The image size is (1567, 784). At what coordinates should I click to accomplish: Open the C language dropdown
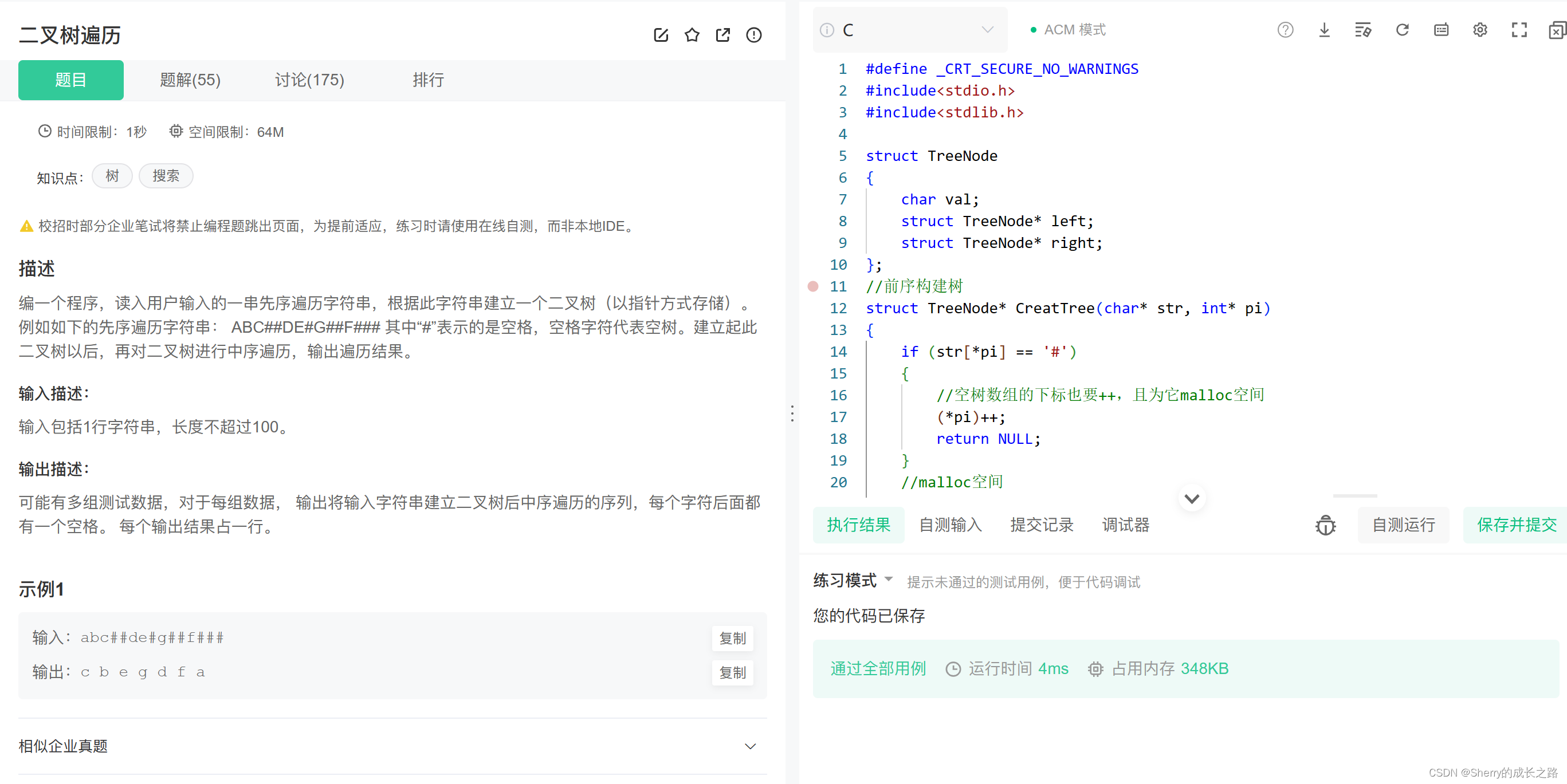click(910, 30)
